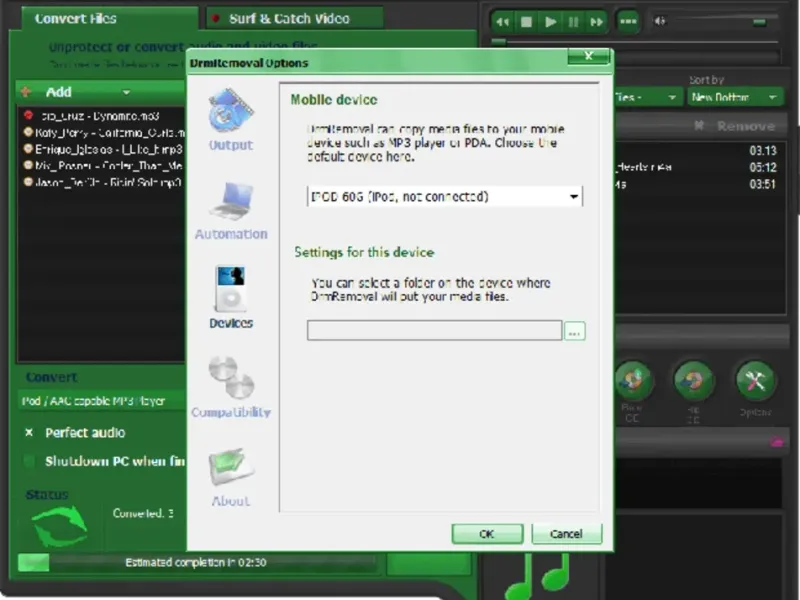The width and height of the screenshot is (800, 600).
Task: Click the stop playback button
Action: [526, 22]
